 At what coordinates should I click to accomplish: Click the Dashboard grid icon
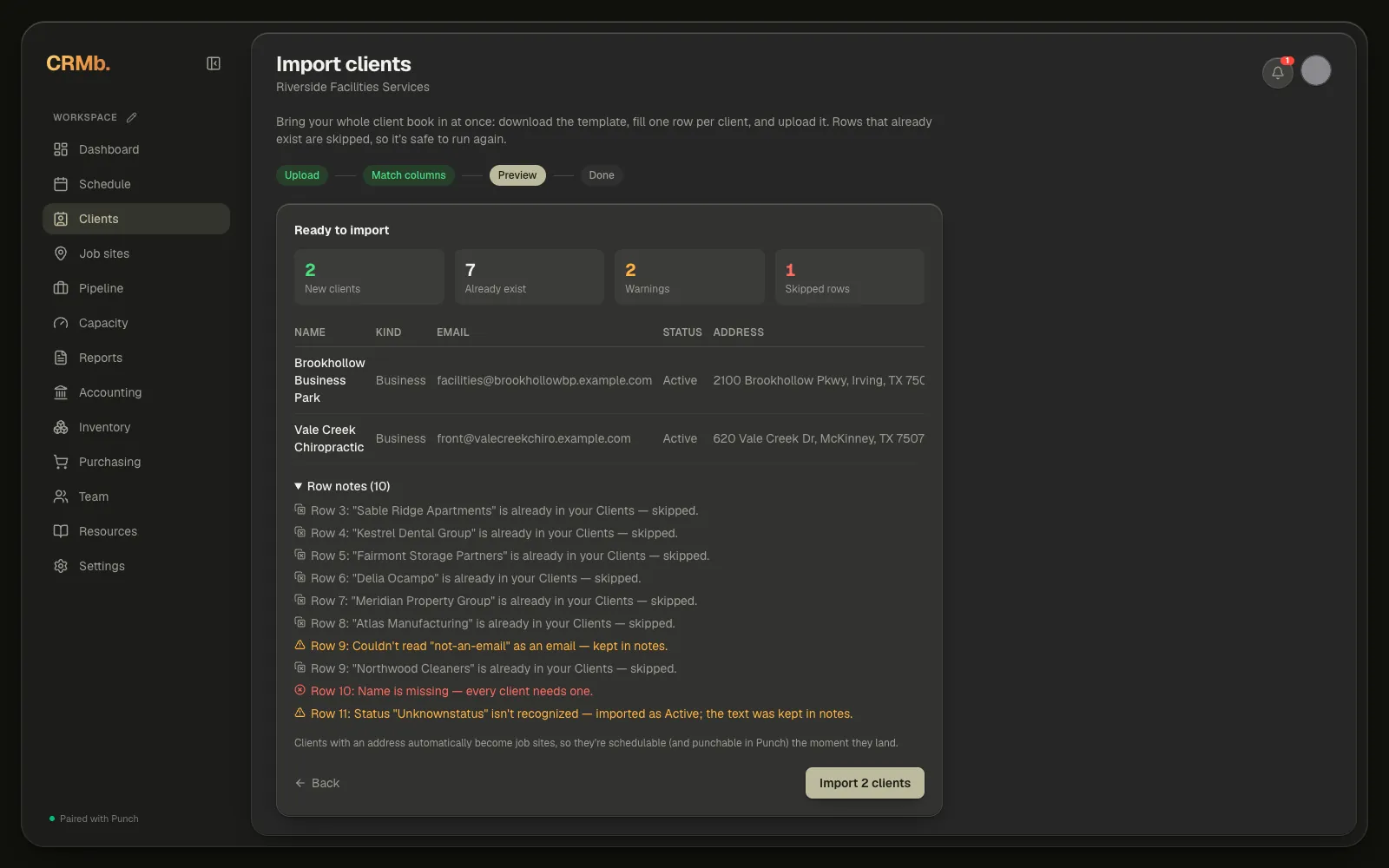(61, 149)
